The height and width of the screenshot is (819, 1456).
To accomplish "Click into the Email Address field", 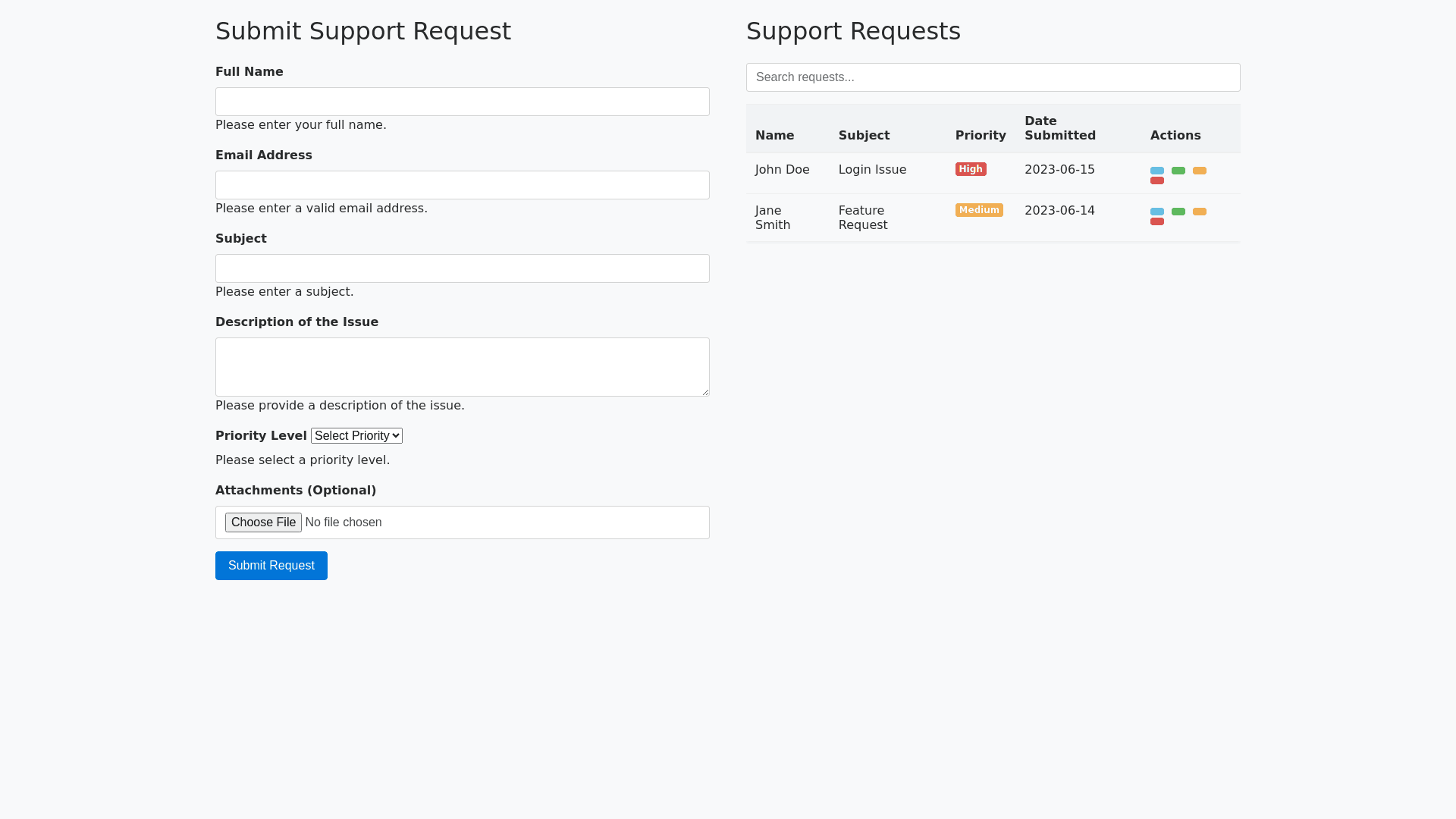I will 462,185.
